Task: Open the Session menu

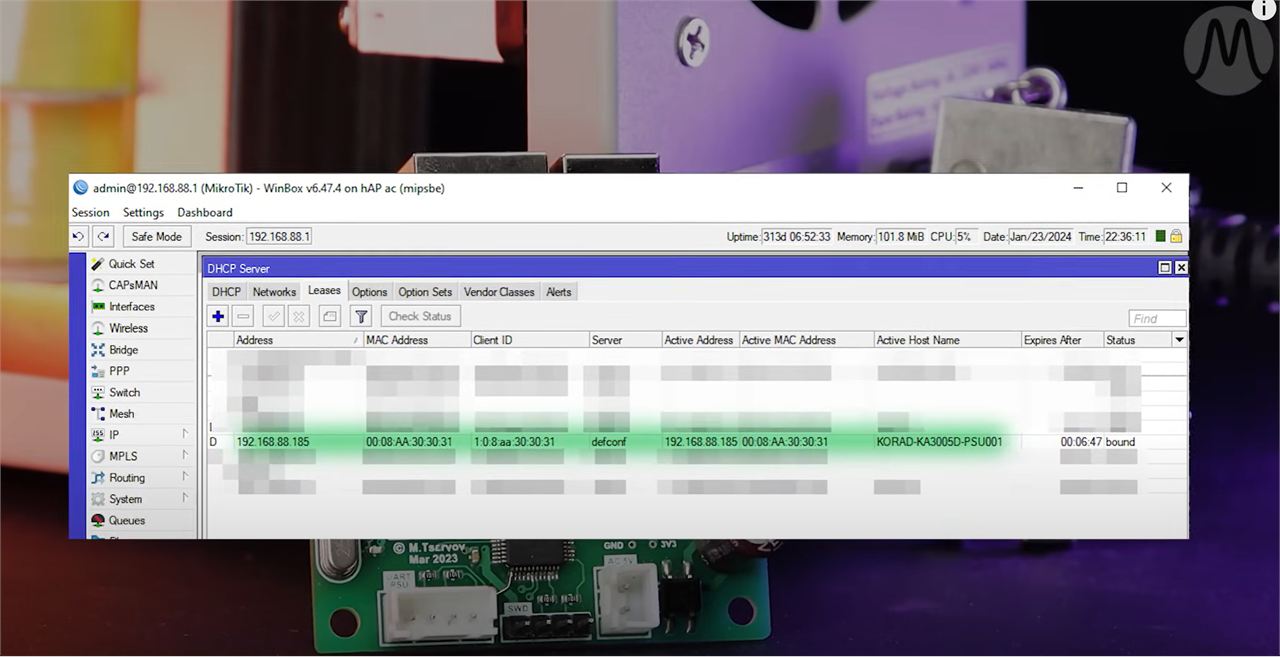Action: (x=91, y=212)
